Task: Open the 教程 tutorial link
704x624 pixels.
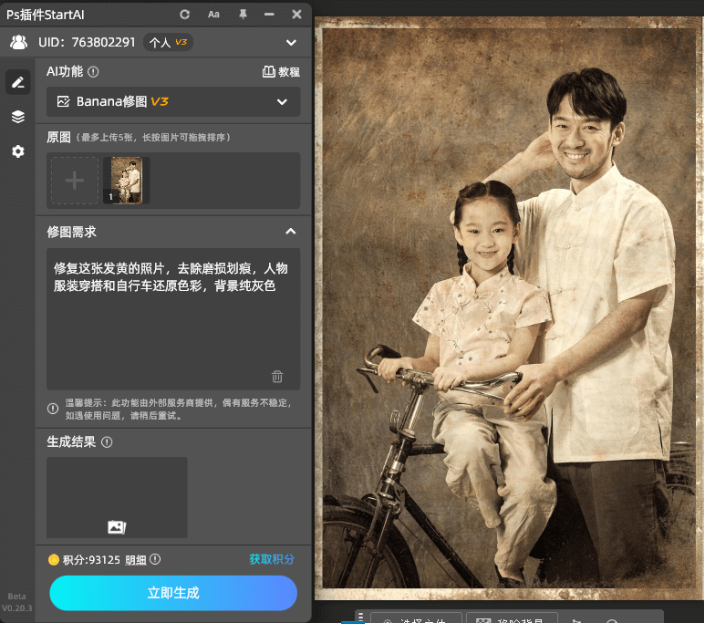Action: [x=281, y=72]
